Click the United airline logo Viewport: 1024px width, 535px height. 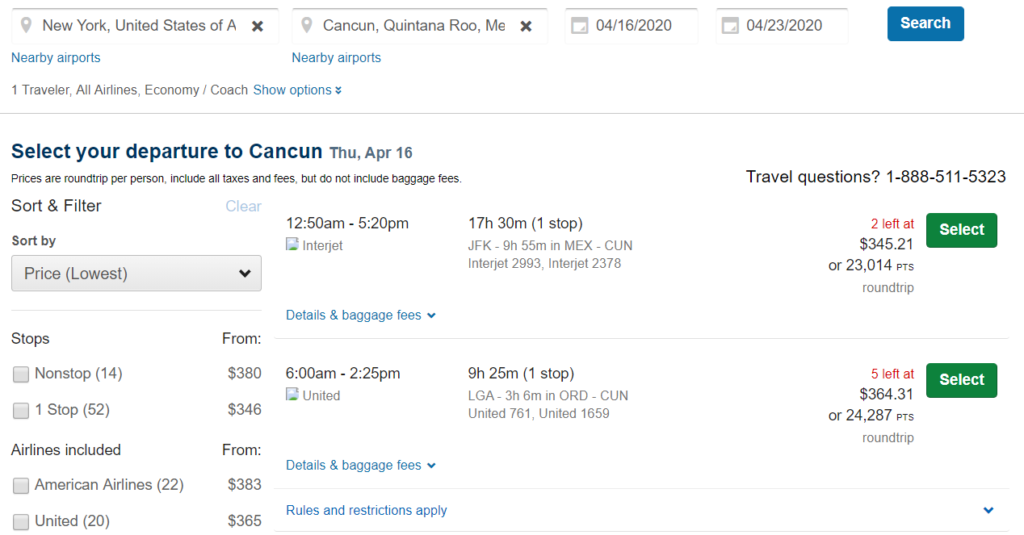click(x=292, y=395)
